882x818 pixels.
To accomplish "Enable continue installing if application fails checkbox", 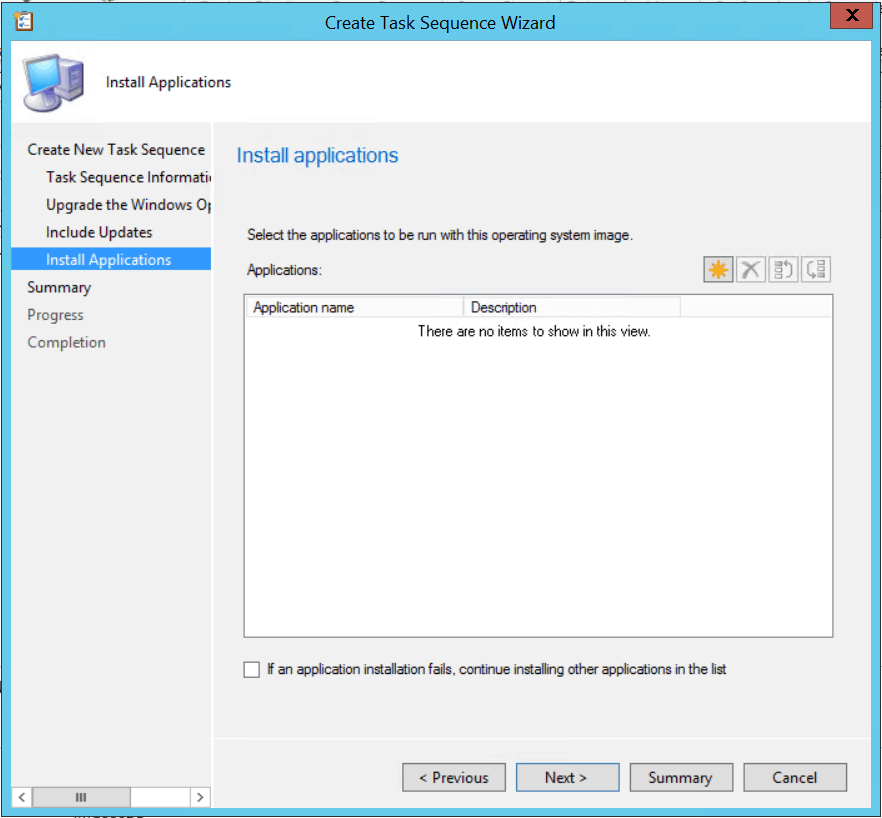I will point(251,669).
